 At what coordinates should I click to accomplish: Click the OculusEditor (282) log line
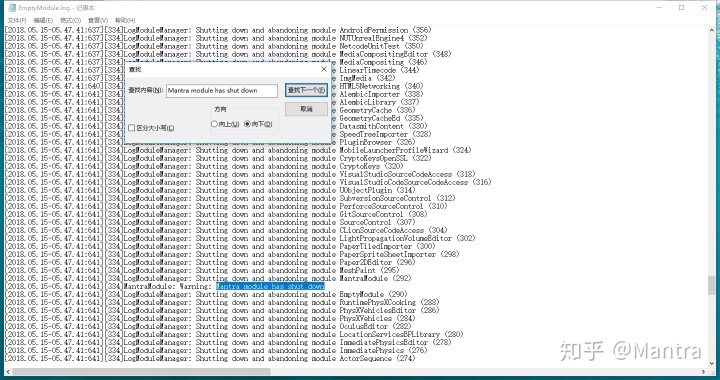click(x=208, y=326)
